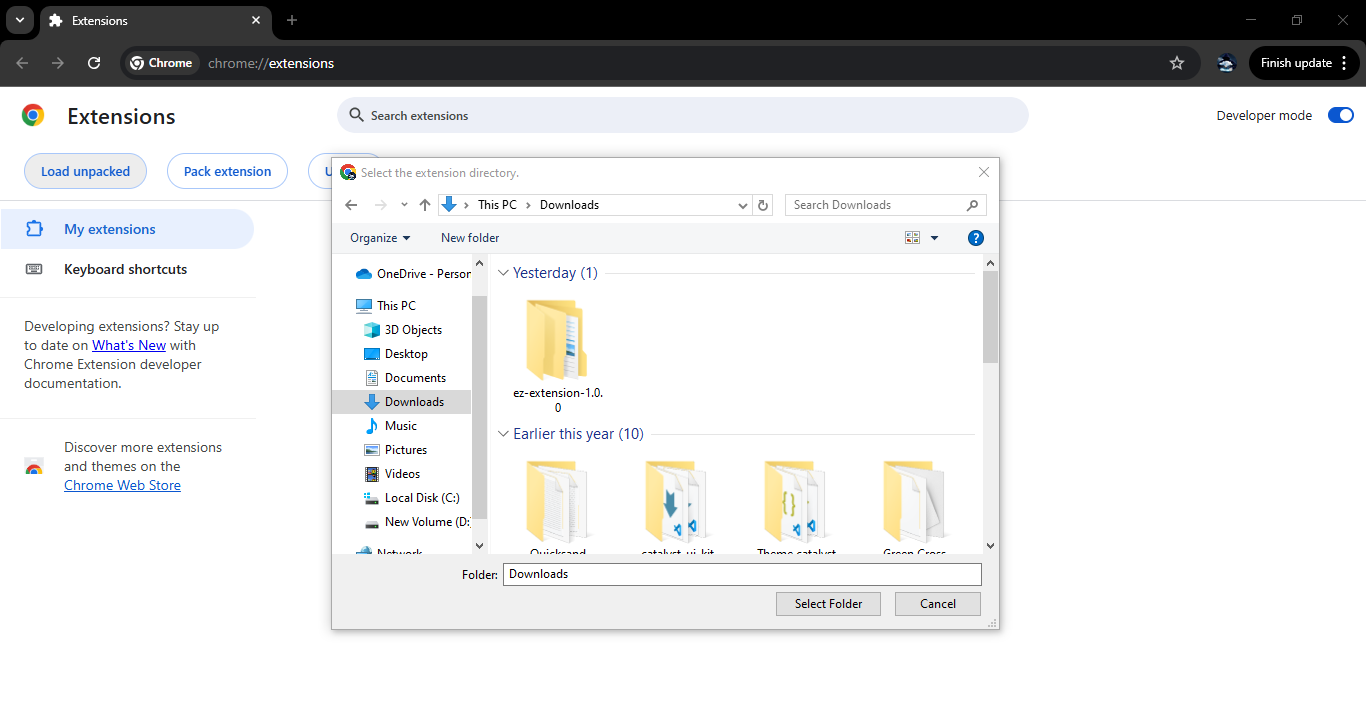Open the view options dropdown arrow
Screen dimensions: 1366x727
(935, 238)
